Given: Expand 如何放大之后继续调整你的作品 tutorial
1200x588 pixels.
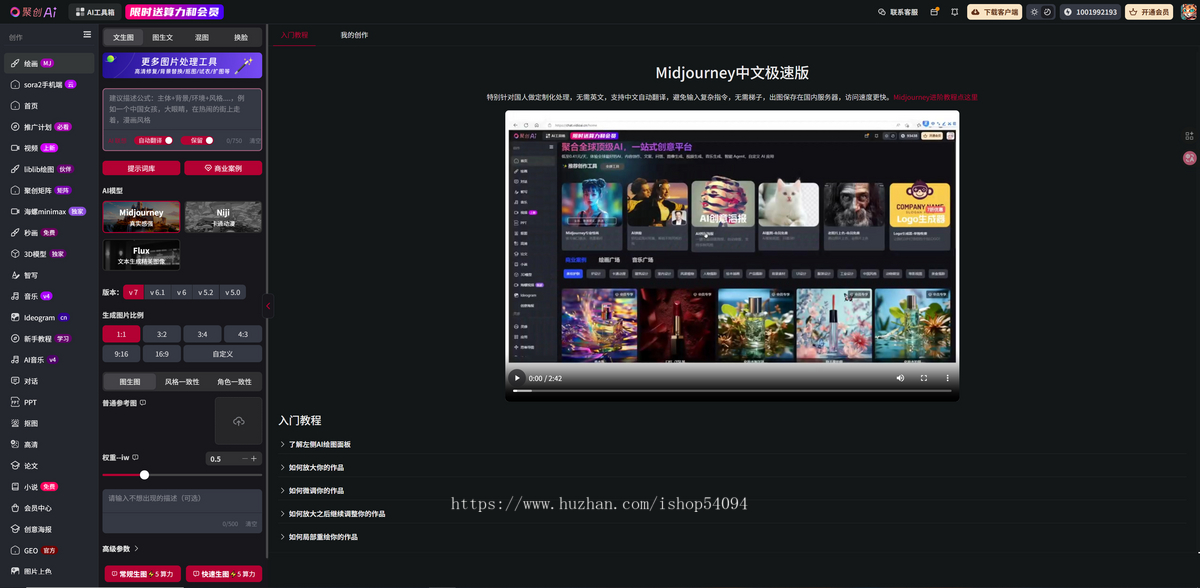Looking at the screenshot, I should coord(331,514).
